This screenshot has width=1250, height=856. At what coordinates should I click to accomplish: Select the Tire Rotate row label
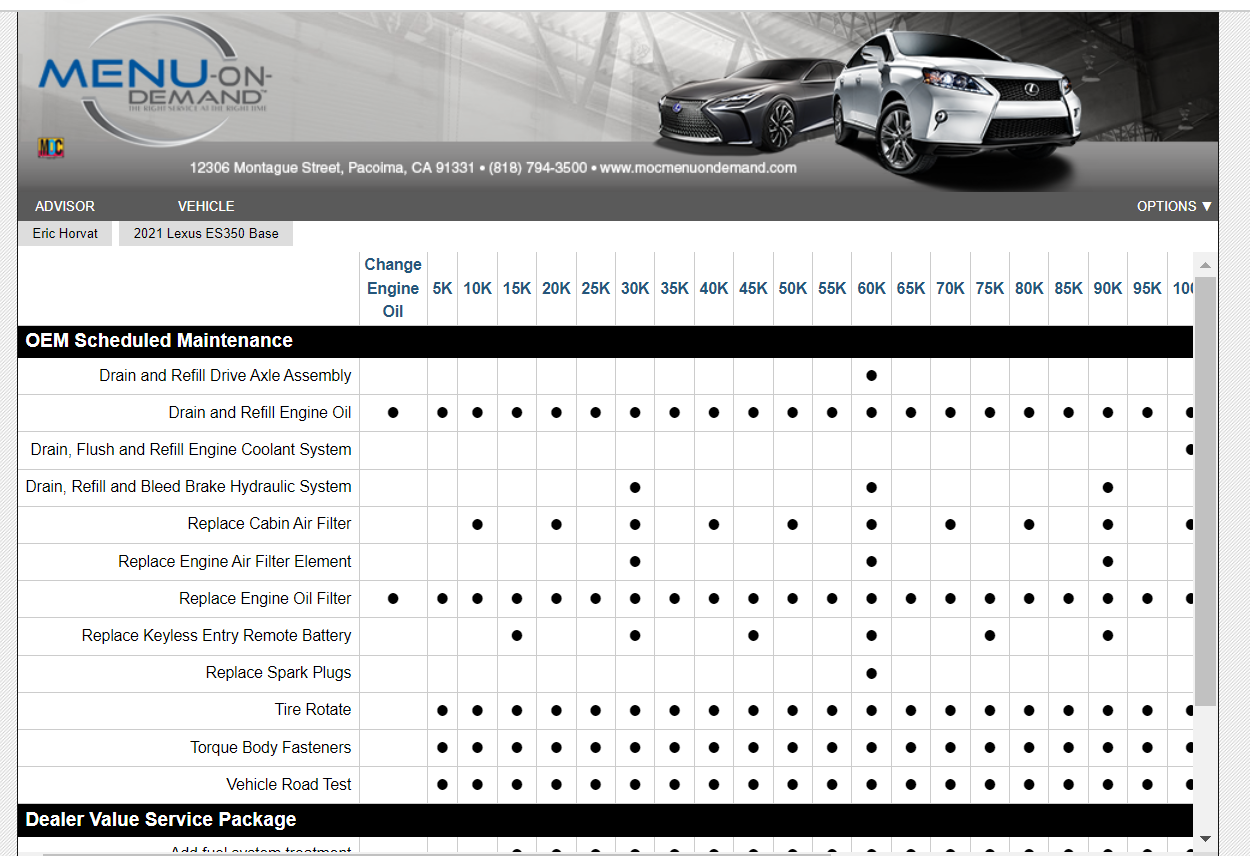[313, 710]
